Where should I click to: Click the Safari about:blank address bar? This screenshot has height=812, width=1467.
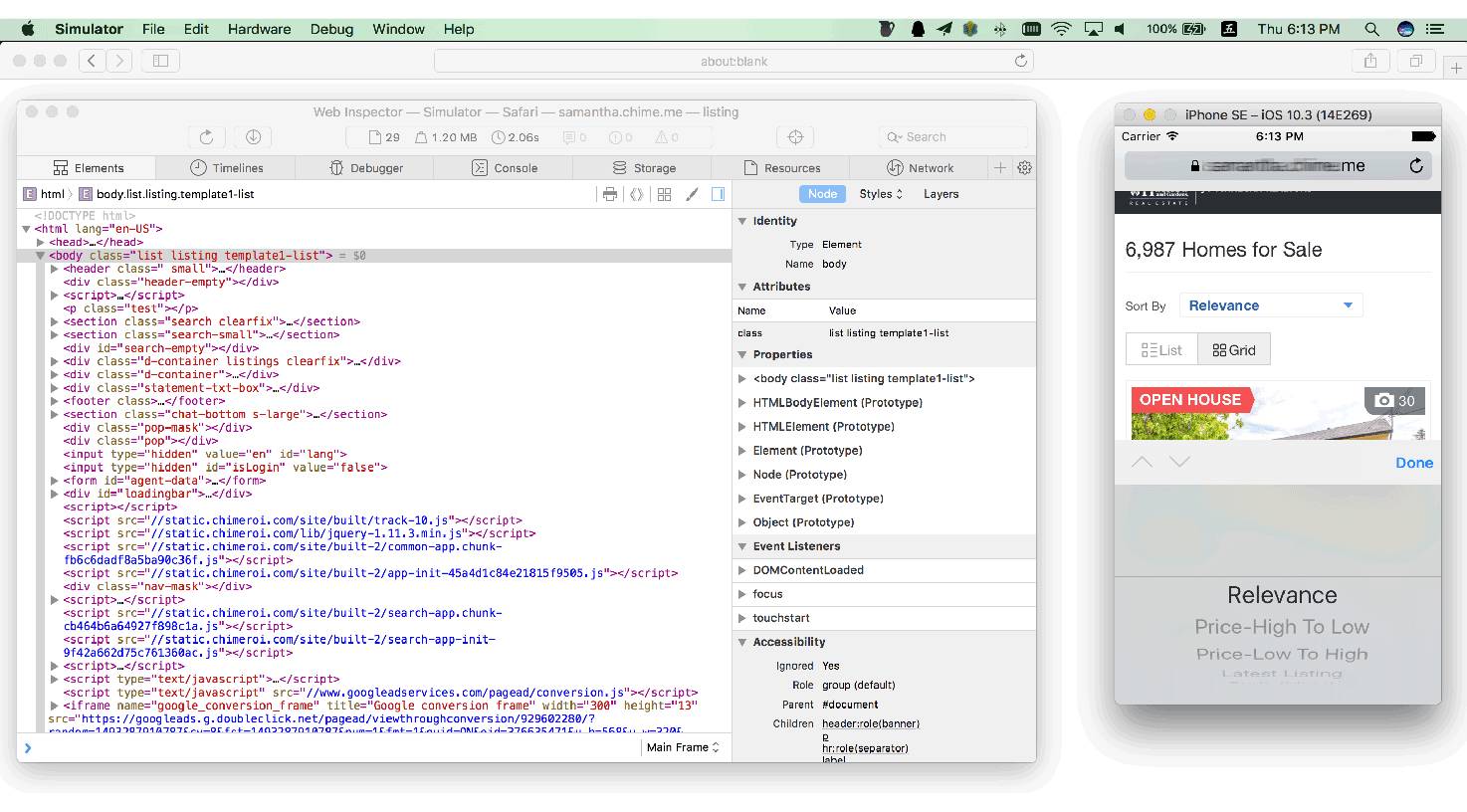(733, 61)
